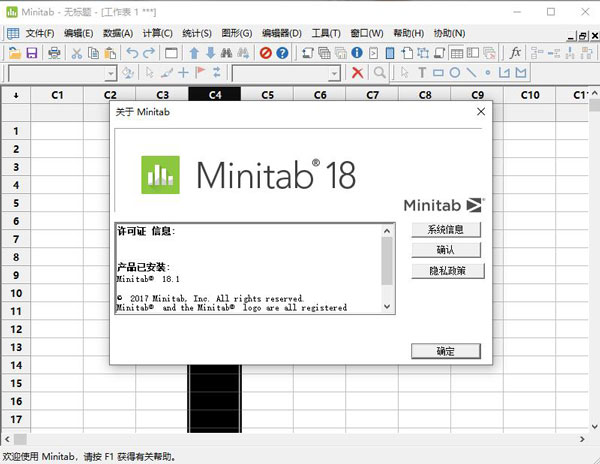Click the blue plus crosshair icon
600x464 pixels.
pos(183,73)
